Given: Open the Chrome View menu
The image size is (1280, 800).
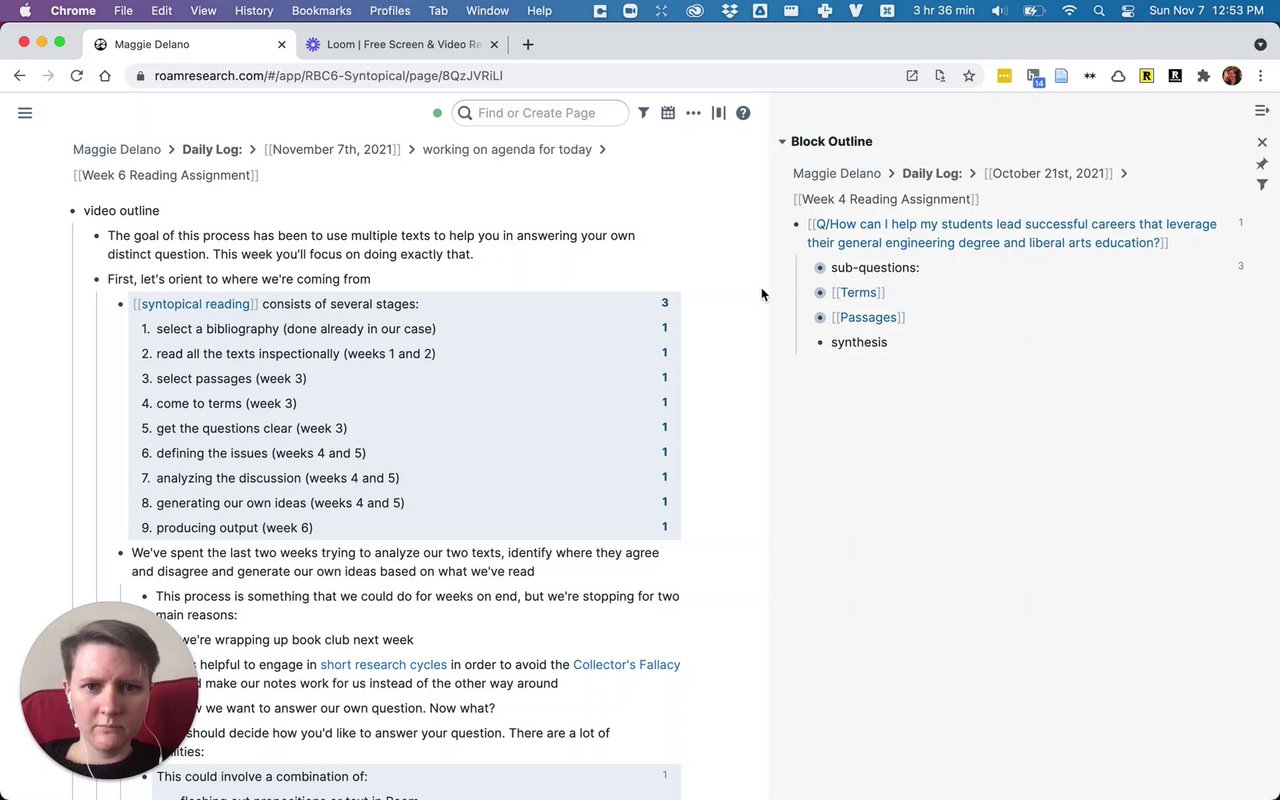Looking at the screenshot, I should [x=203, y=11].
